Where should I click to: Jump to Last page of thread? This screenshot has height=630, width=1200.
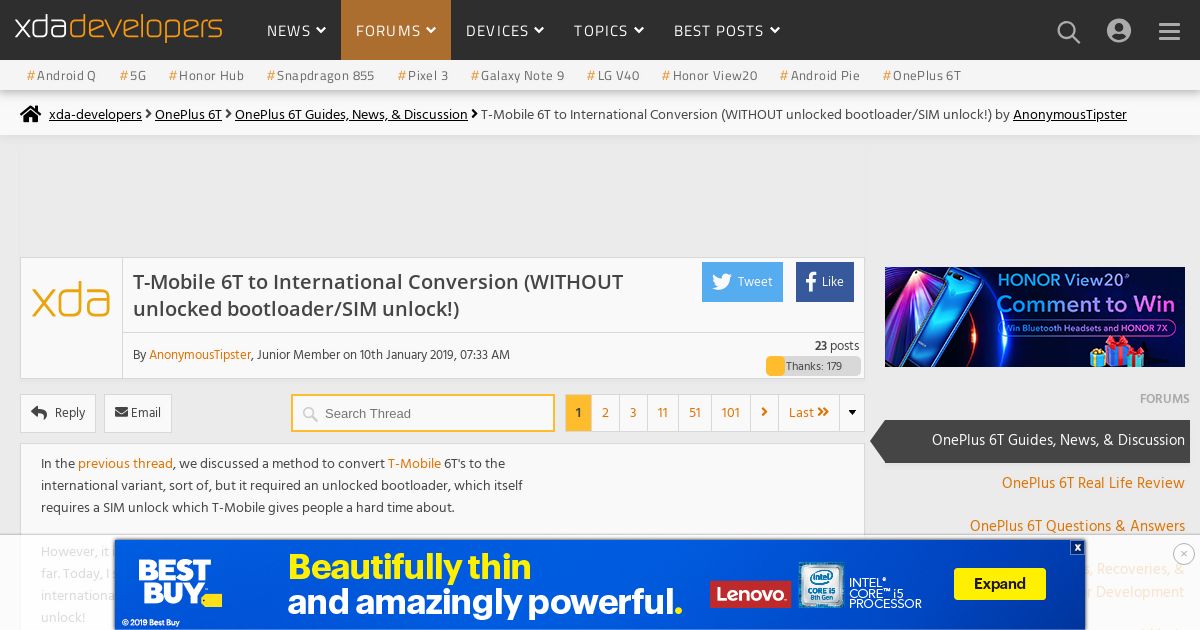coord(809,413)
